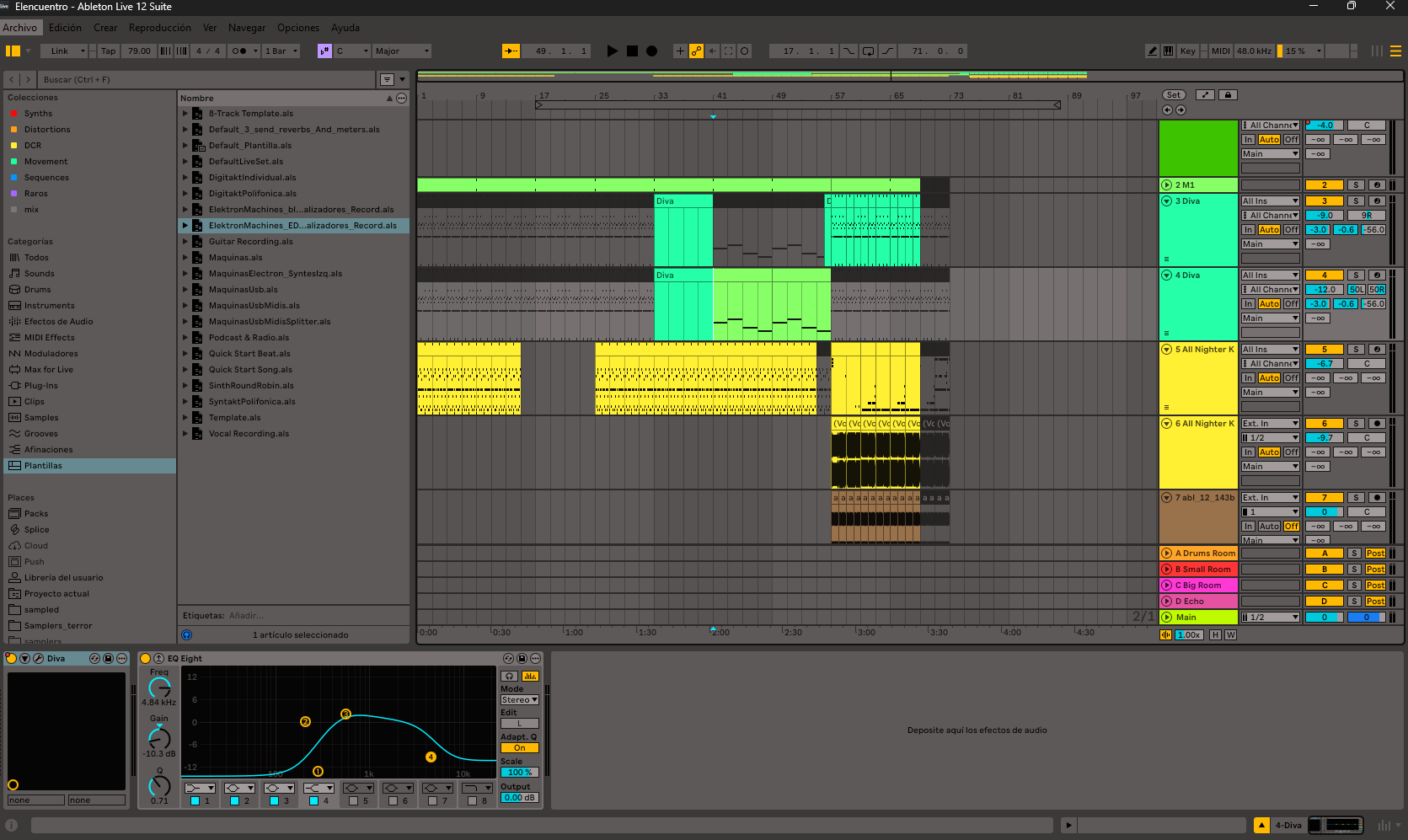Toggle track 3 Diva activator button
Screen dimensions: 1408x840
tap(1324, 201)
